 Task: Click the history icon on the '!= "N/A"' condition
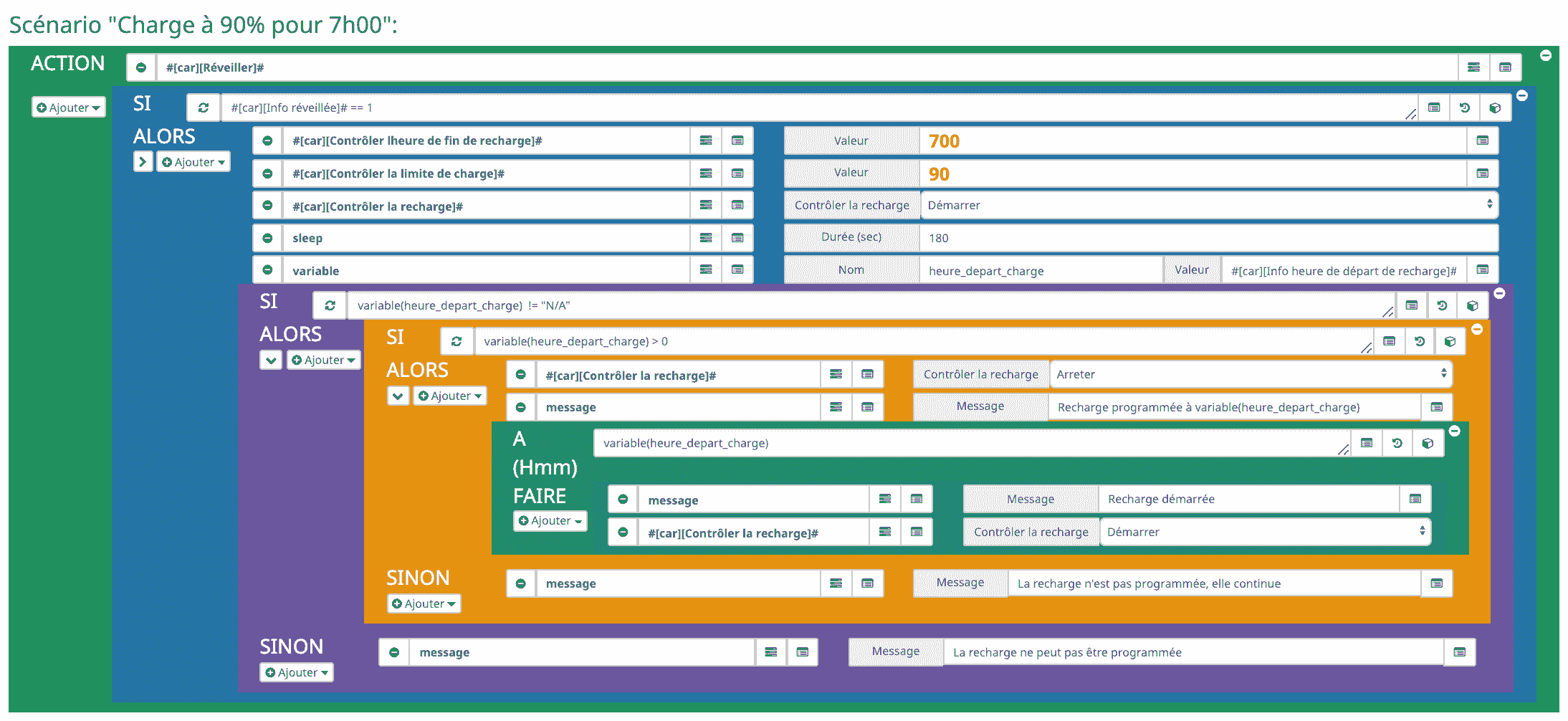1442,305
